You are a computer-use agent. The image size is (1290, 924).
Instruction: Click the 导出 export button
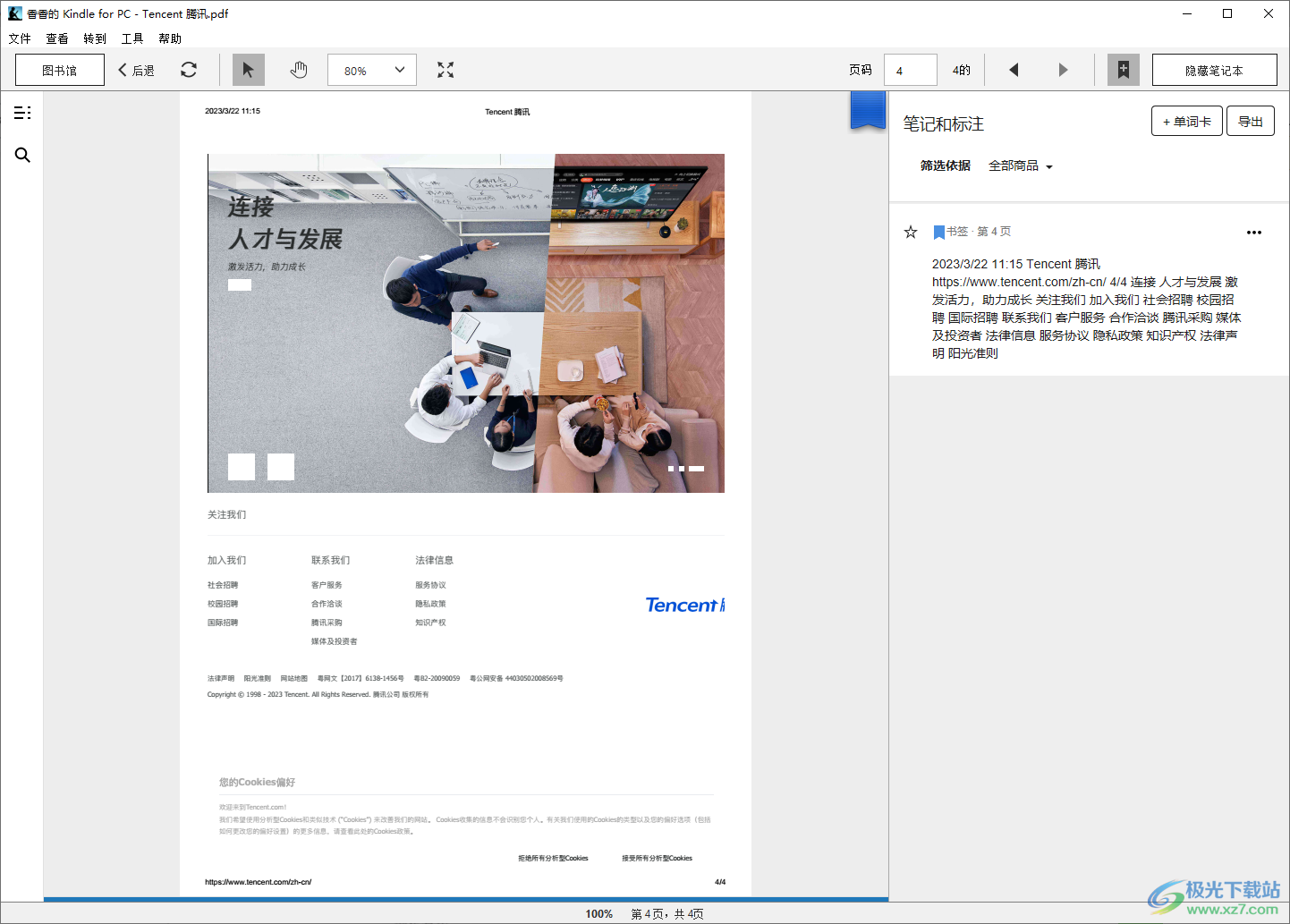pyautogui.click(x=1251, y=122)
